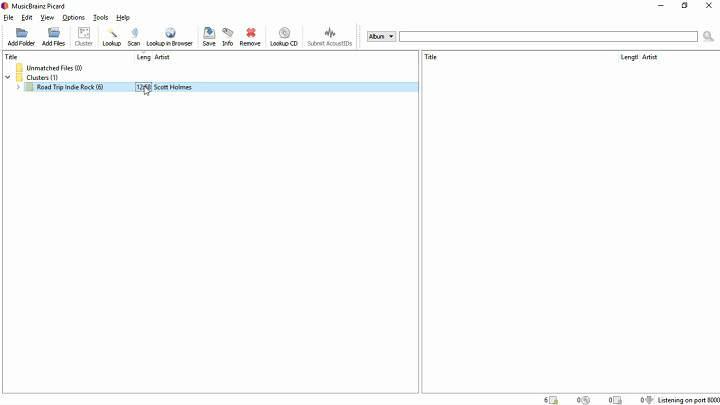
Task: Open Lookup in Browser
Action: (x=169, y=36)
